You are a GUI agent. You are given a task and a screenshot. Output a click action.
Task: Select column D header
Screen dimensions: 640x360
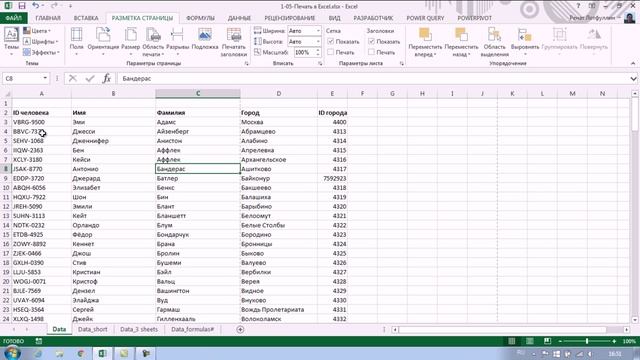pos(279,93)
